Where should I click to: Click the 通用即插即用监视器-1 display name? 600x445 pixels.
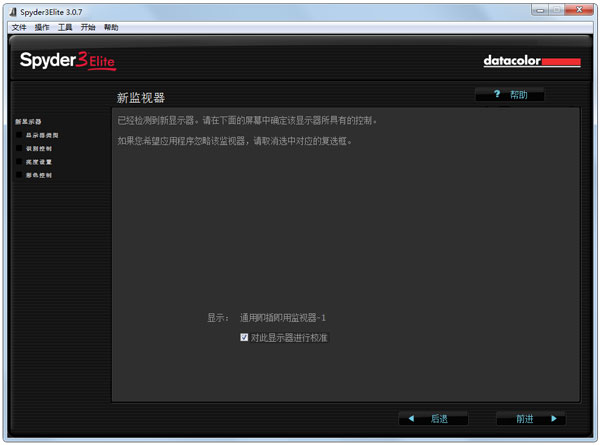283,318
